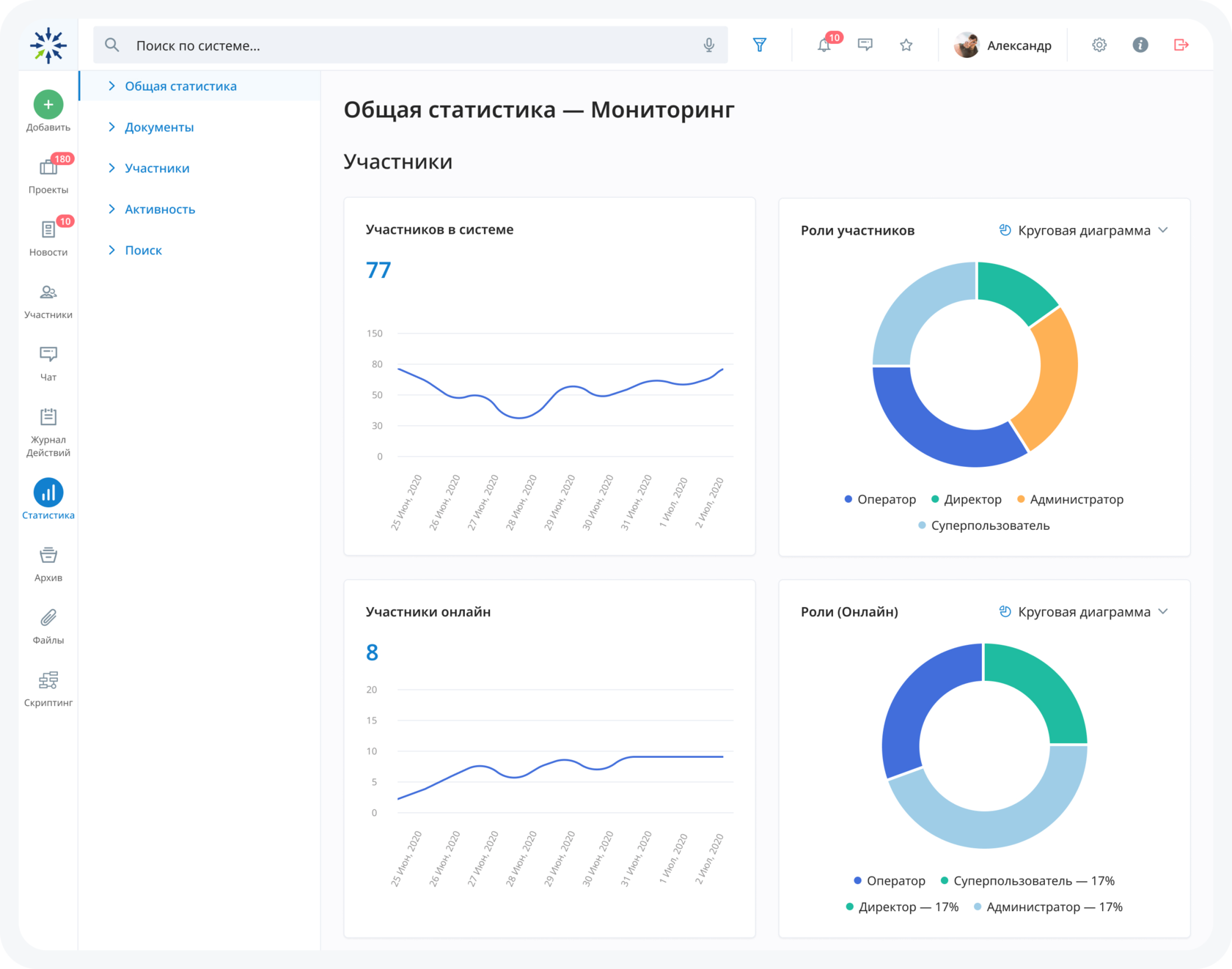Image resolution: width=1232 pixels, height=969 pixels.
Task: Click the info icon in header
Action: point(1140,45)
